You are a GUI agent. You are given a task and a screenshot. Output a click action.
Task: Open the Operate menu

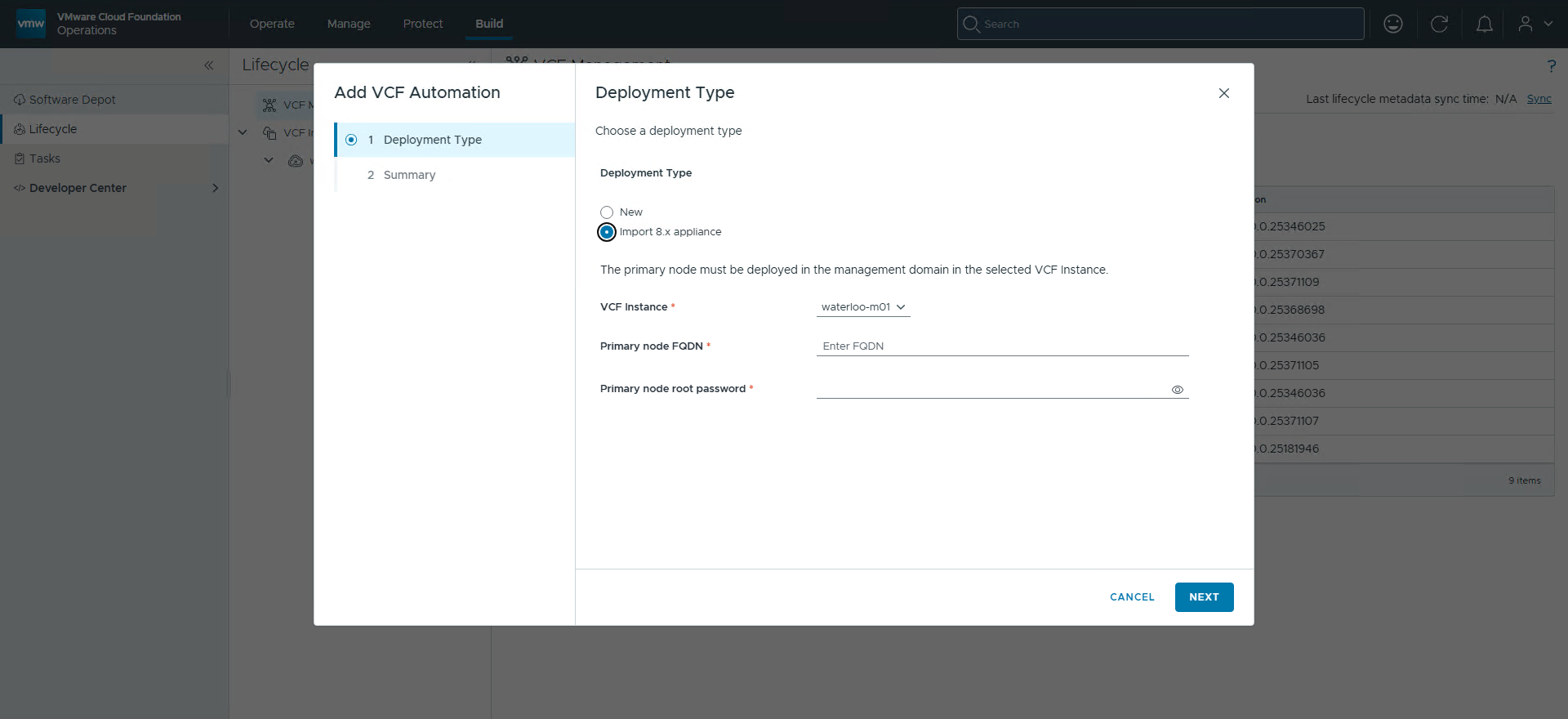(x=272, y=24)
